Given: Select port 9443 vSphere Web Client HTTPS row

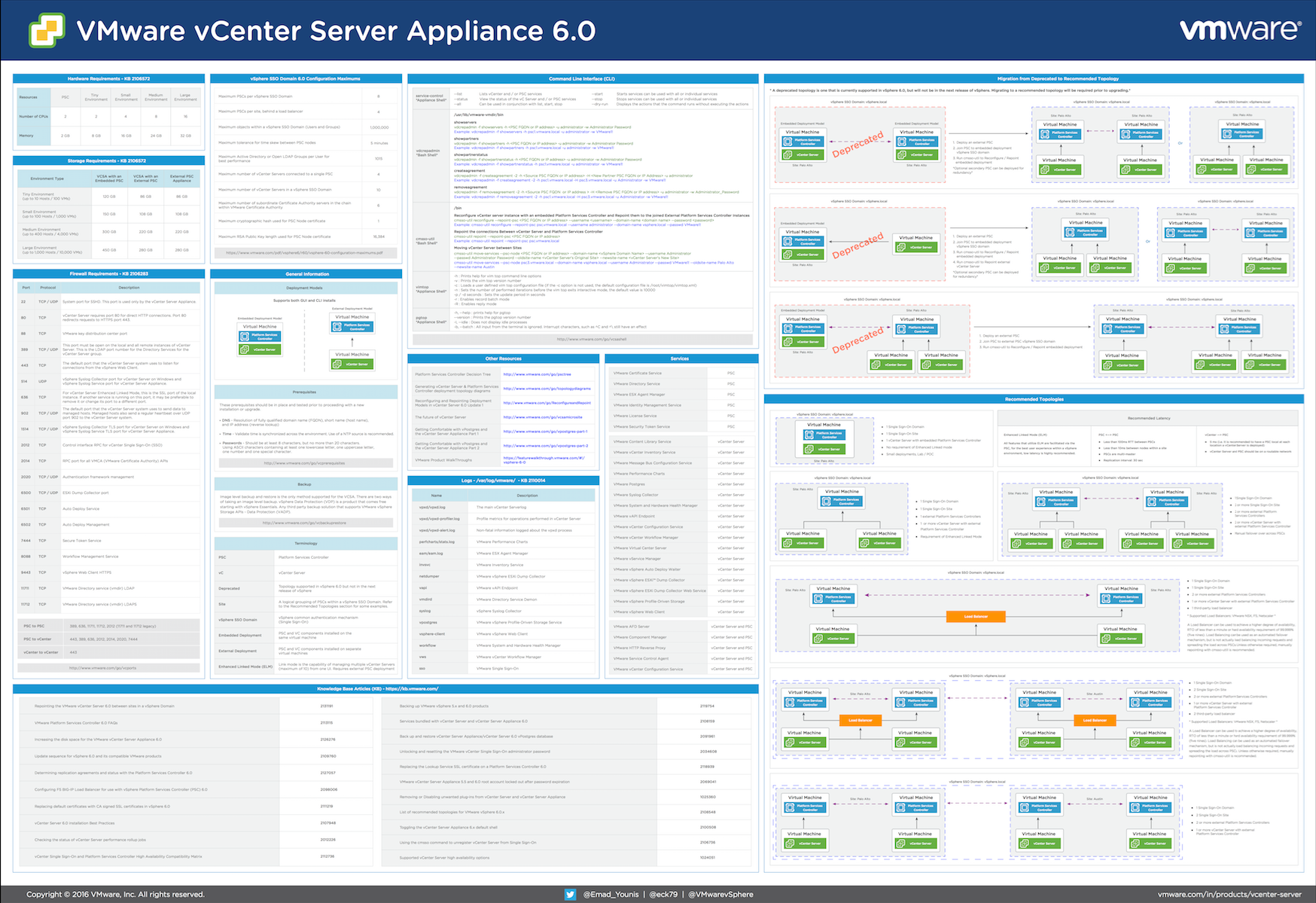Looking at the screenshot, I should [x=109, y=572].
